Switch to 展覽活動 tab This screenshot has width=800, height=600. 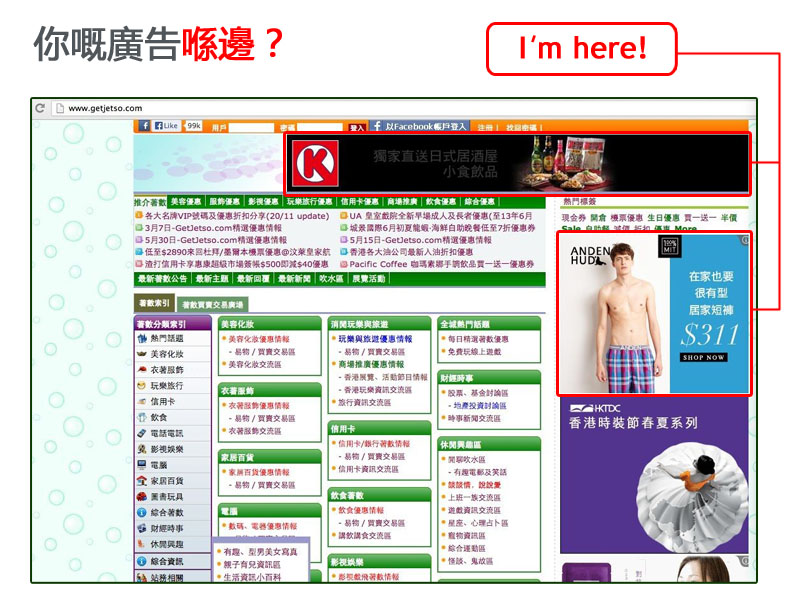coord(369,279)
